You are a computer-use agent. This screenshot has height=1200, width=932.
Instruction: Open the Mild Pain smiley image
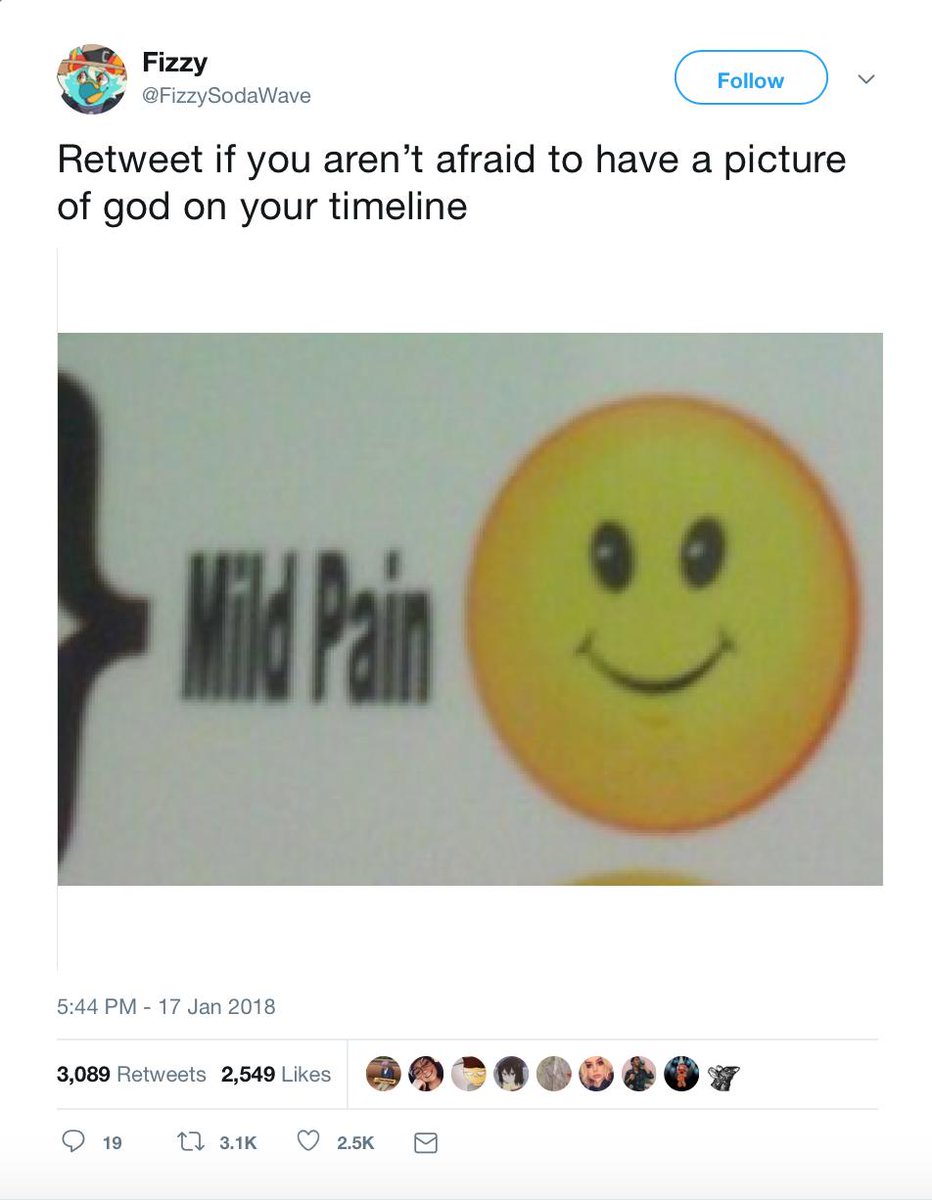click(470, 609)
